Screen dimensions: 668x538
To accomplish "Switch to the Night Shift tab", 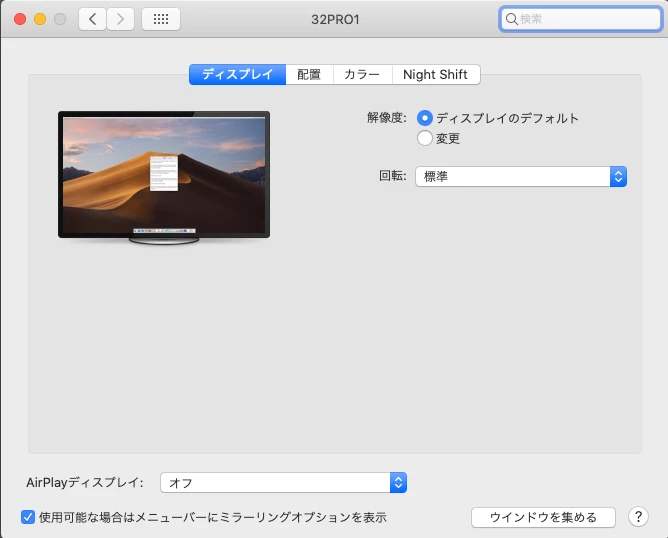I will [436, 75].
